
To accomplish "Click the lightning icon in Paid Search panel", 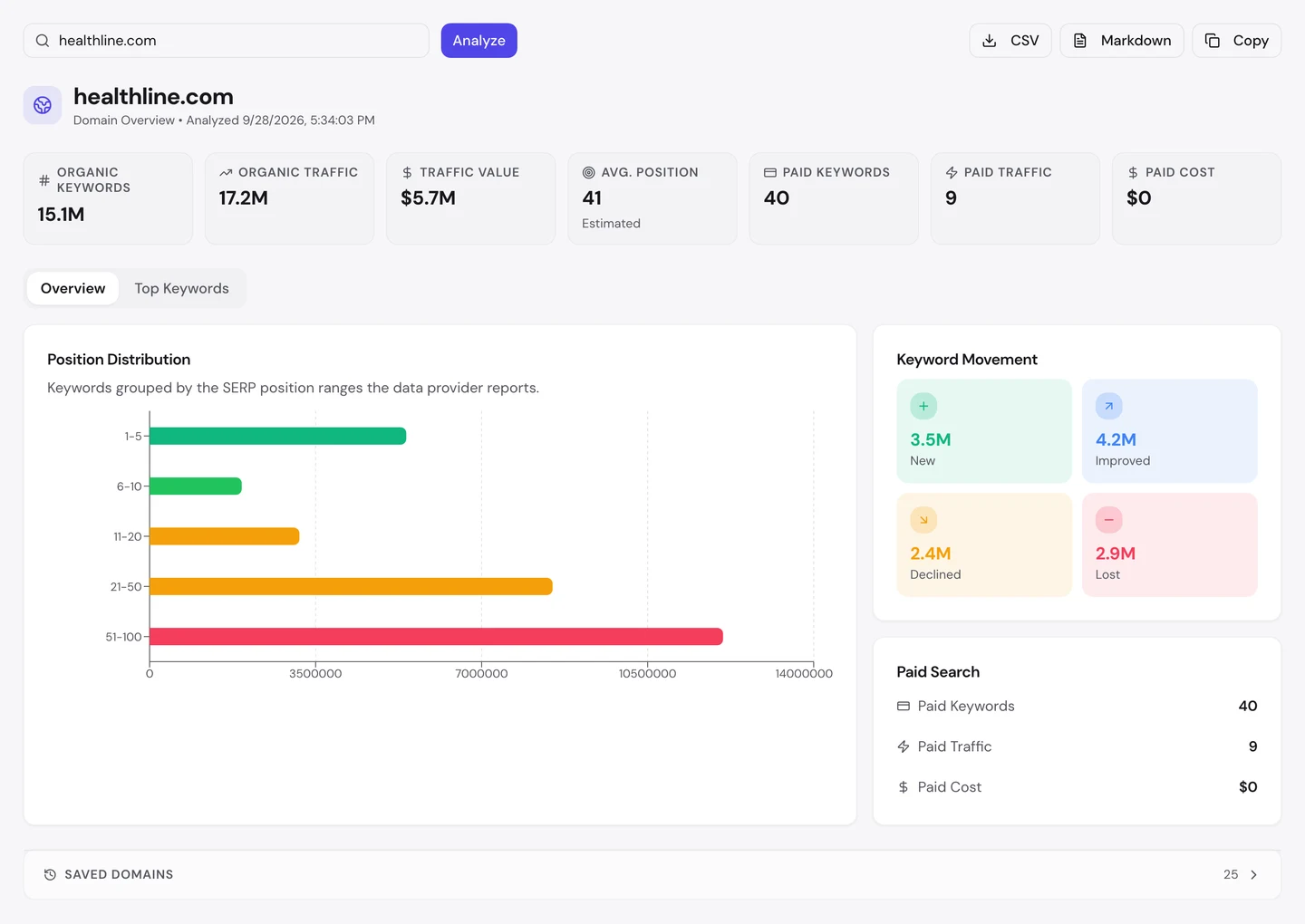I will coord(904,746).
